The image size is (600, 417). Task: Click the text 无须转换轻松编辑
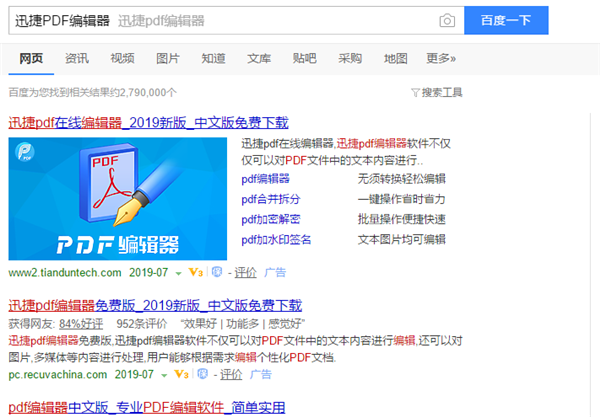[402, 179]
